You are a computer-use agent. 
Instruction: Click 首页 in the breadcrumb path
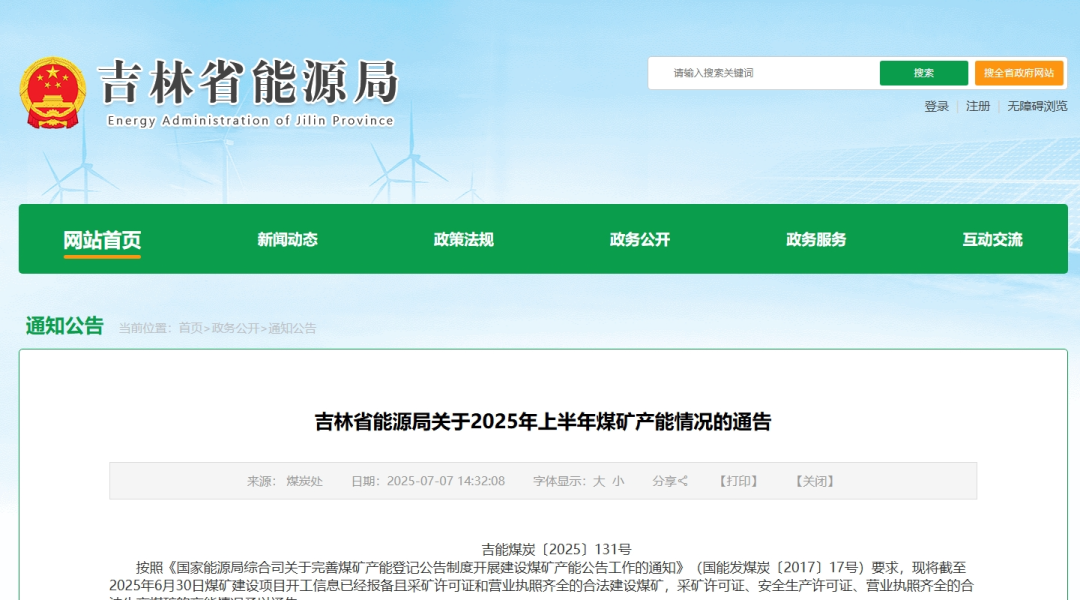tap(190, 328)
